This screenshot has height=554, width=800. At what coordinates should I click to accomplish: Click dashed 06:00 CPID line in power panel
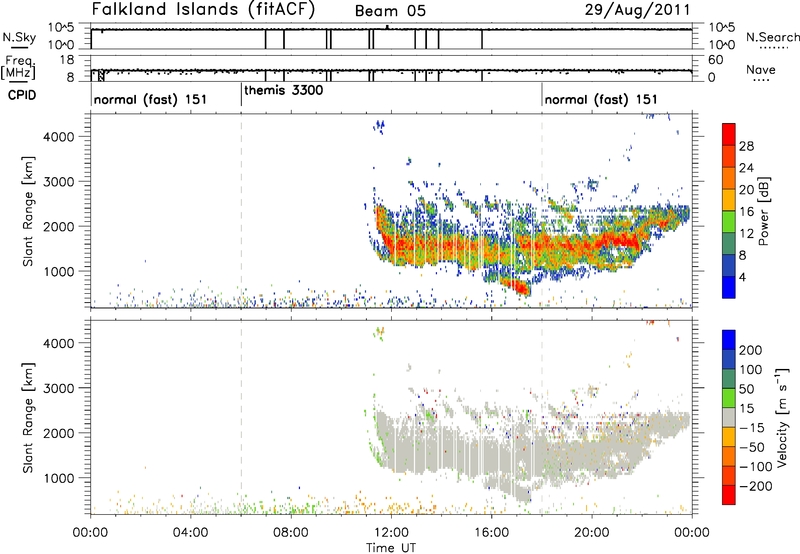pyautogui.click(x=241, y=210)
